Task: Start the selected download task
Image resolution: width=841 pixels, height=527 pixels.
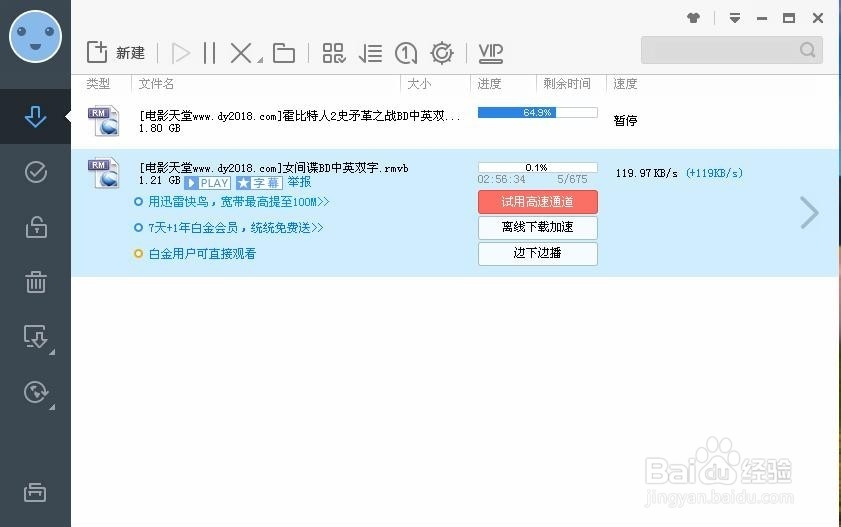Action: click(181, 53)
